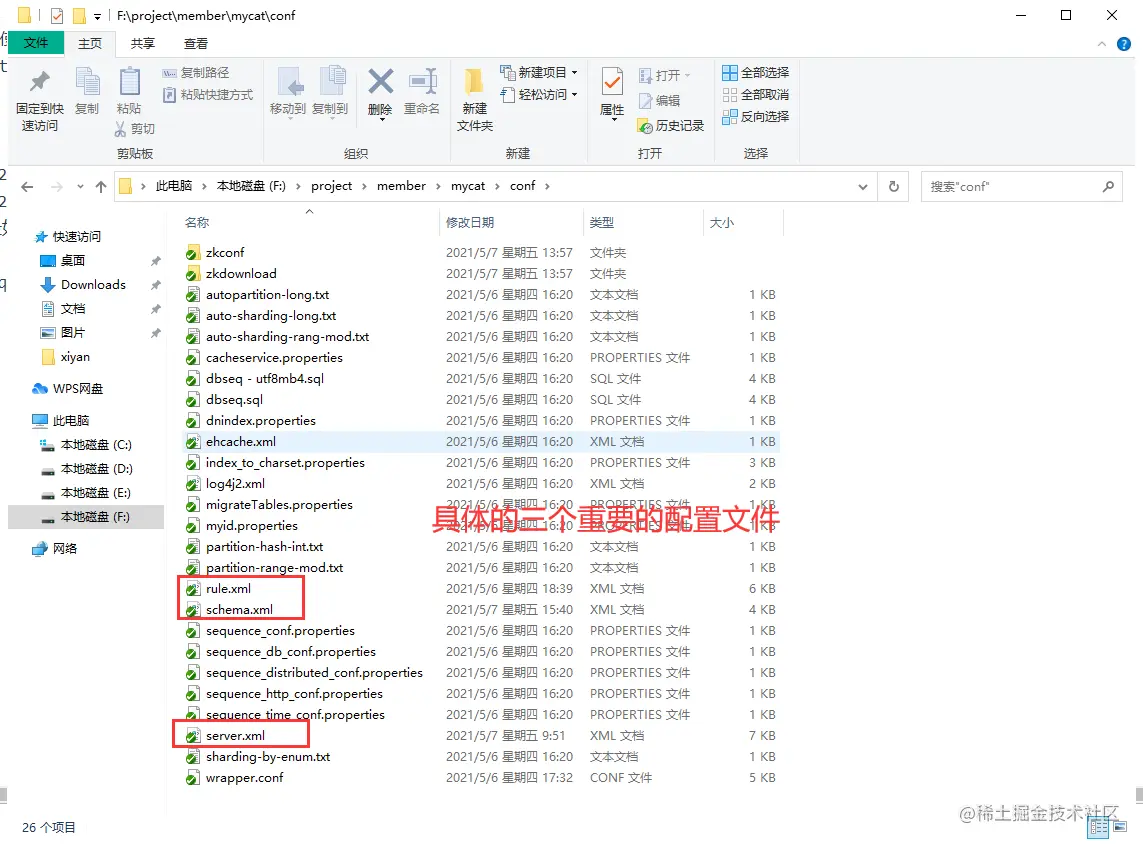Screen dimensions: 1143x847
Task: Open New item (新建项目) dropdown
Action: pos(539,72)
